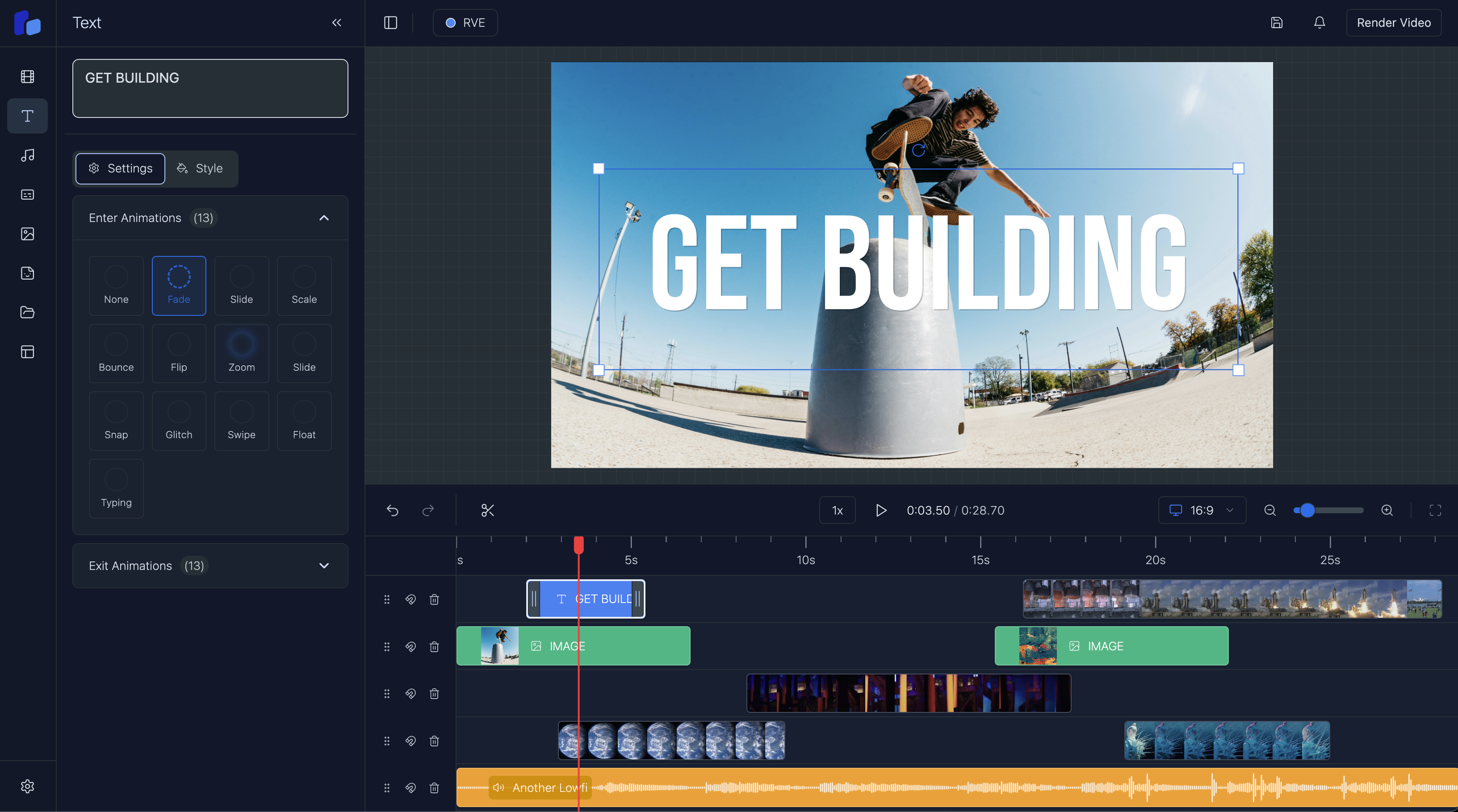Open the Stickers panel in the sidebar

(27, 273)
